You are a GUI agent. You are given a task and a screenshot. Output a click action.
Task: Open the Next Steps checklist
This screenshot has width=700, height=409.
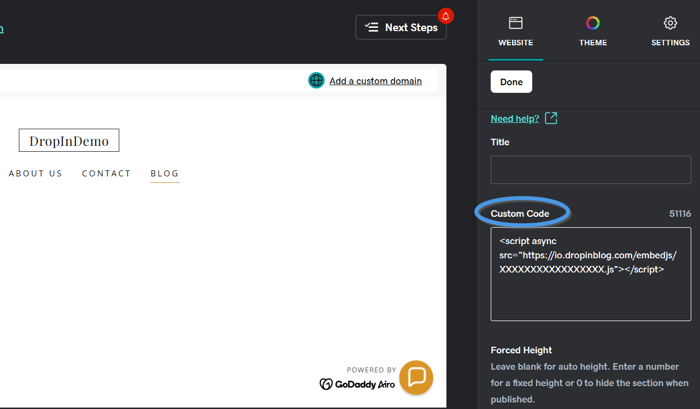[x=400, y=28]
